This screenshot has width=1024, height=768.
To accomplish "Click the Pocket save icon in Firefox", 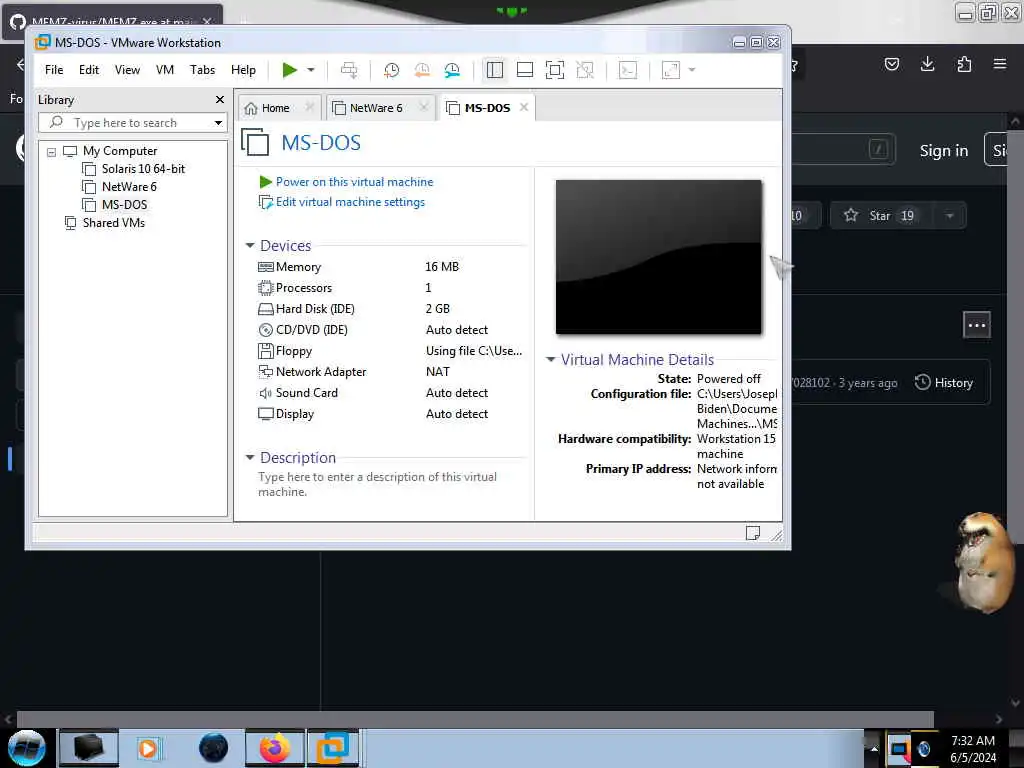I will click(x=891, y=63).
